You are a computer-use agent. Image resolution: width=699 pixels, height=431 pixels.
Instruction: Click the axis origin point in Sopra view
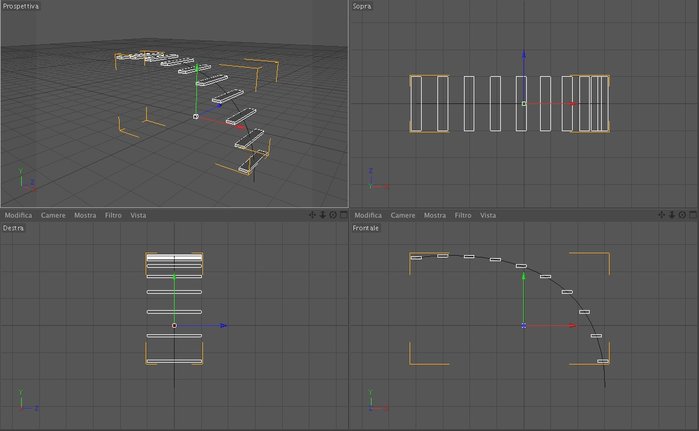pyautogui.click(x=524, y=103)
